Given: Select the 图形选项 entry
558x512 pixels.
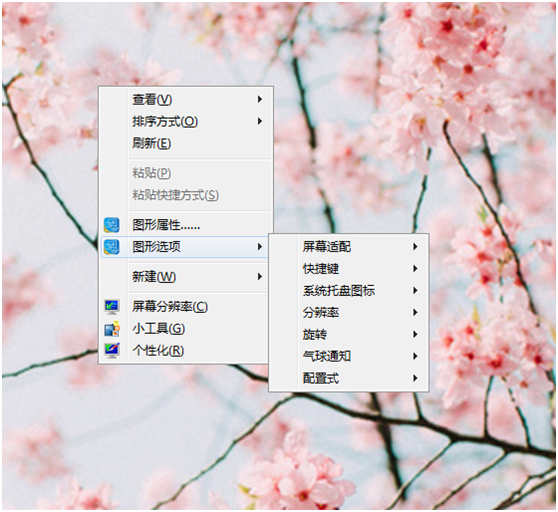Looking at the screenshot, I should (x=185, y=247).
